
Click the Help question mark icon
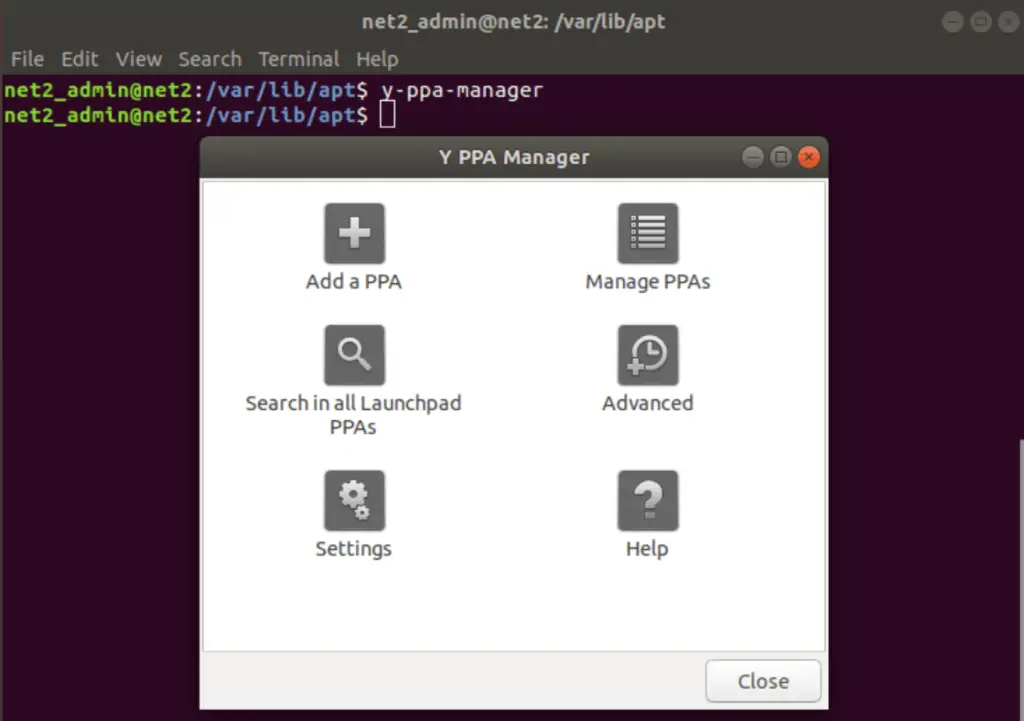tap(647, 500)
